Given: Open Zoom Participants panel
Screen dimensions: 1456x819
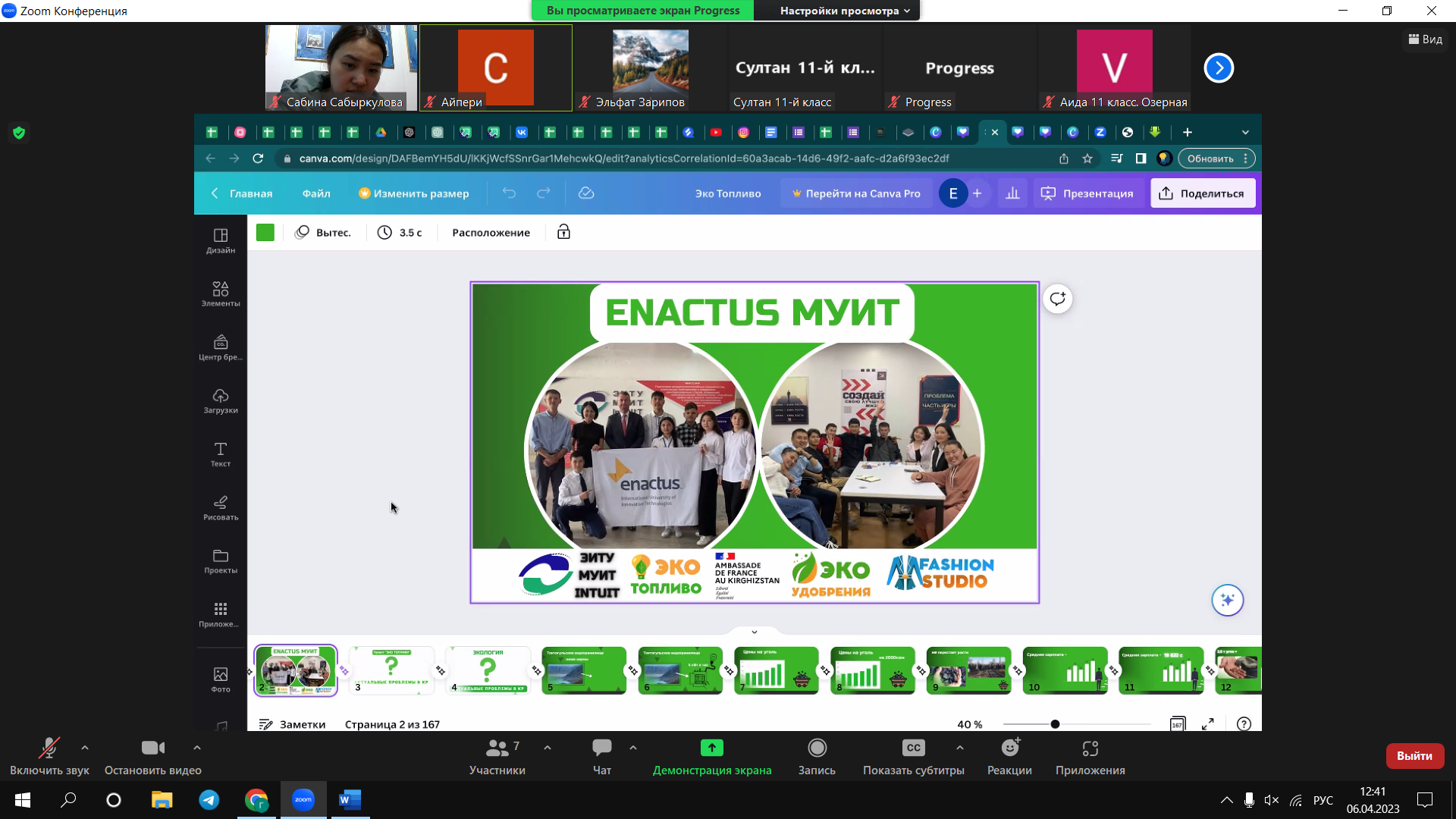Looking at the screenshot, I should click(x=497, y=757).
